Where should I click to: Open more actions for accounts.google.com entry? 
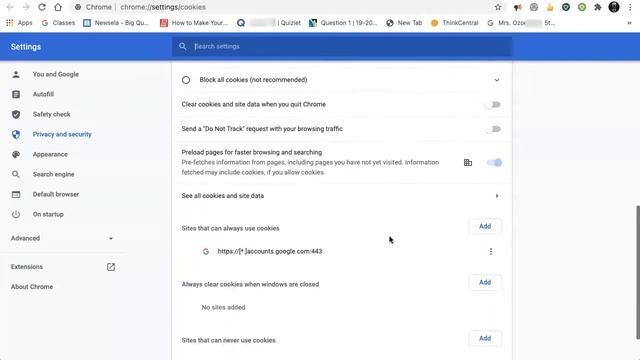491,251
